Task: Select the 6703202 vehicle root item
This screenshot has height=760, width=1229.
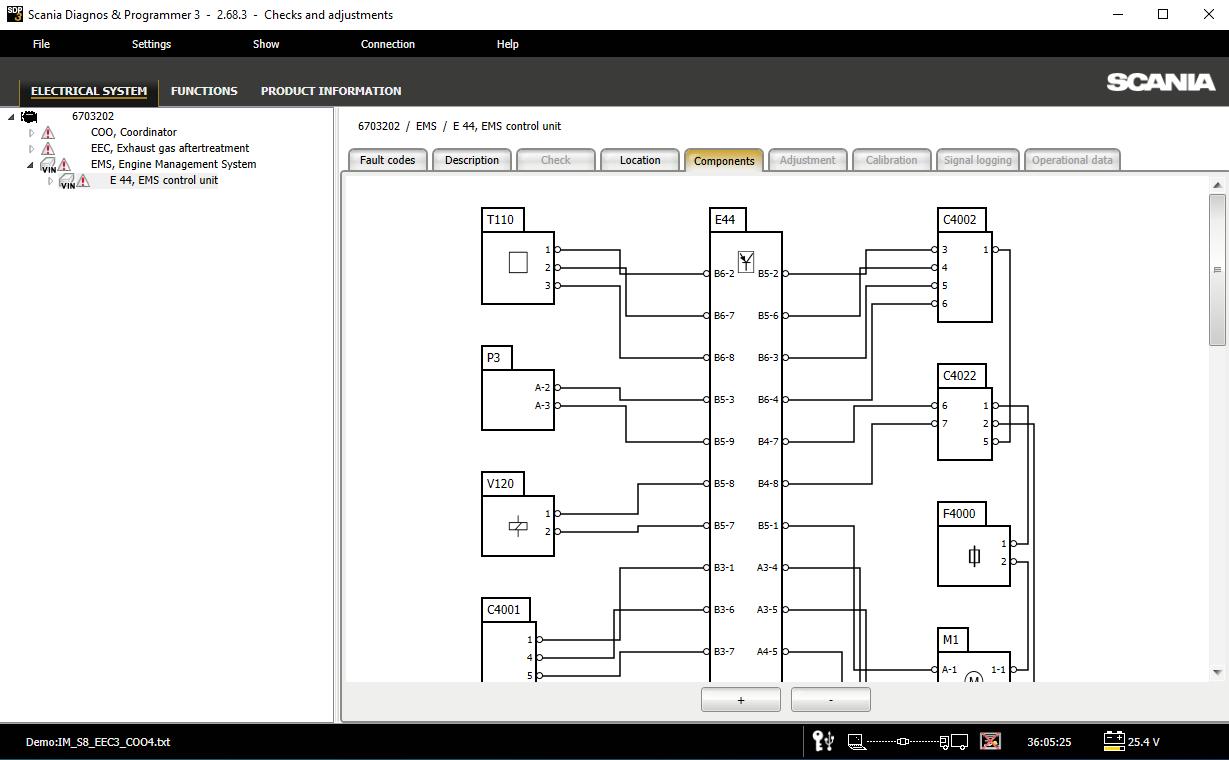Action: coord(93,116)
